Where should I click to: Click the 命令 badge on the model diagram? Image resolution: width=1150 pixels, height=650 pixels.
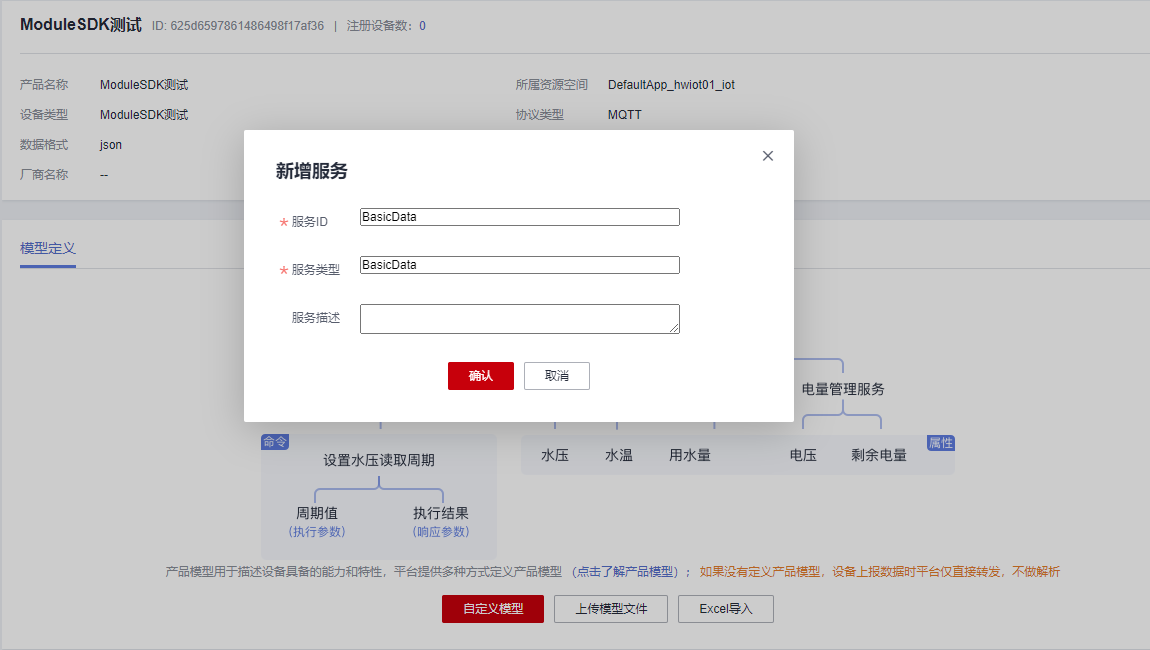pyautogui.click(x=275, y=440)
